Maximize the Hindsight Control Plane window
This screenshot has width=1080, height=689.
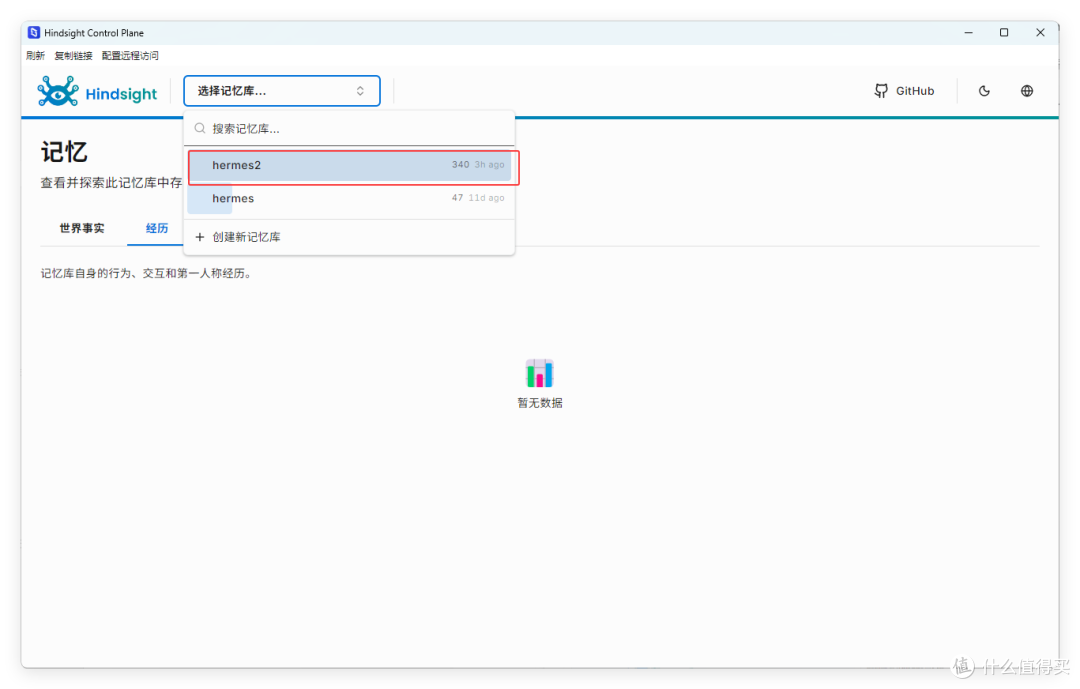1004,32
